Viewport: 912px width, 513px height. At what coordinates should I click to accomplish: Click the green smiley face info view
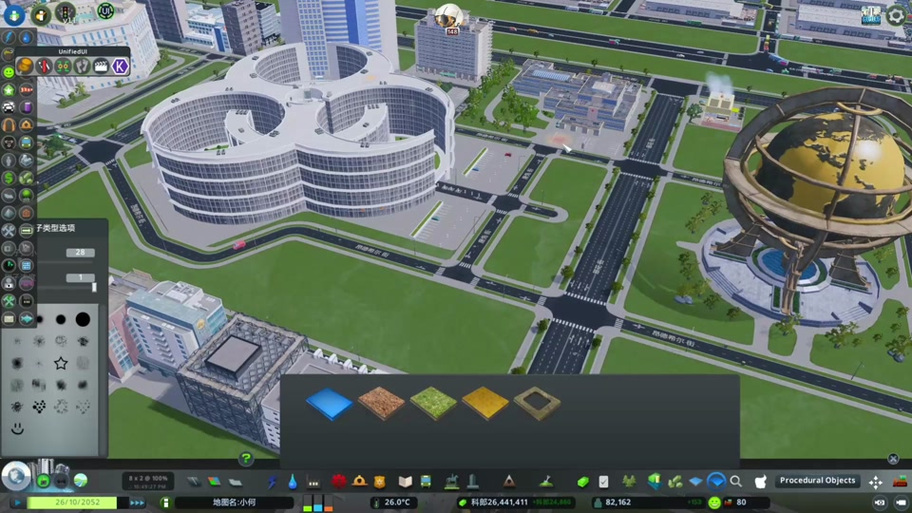pyautogui.click(x=9, y=72)
